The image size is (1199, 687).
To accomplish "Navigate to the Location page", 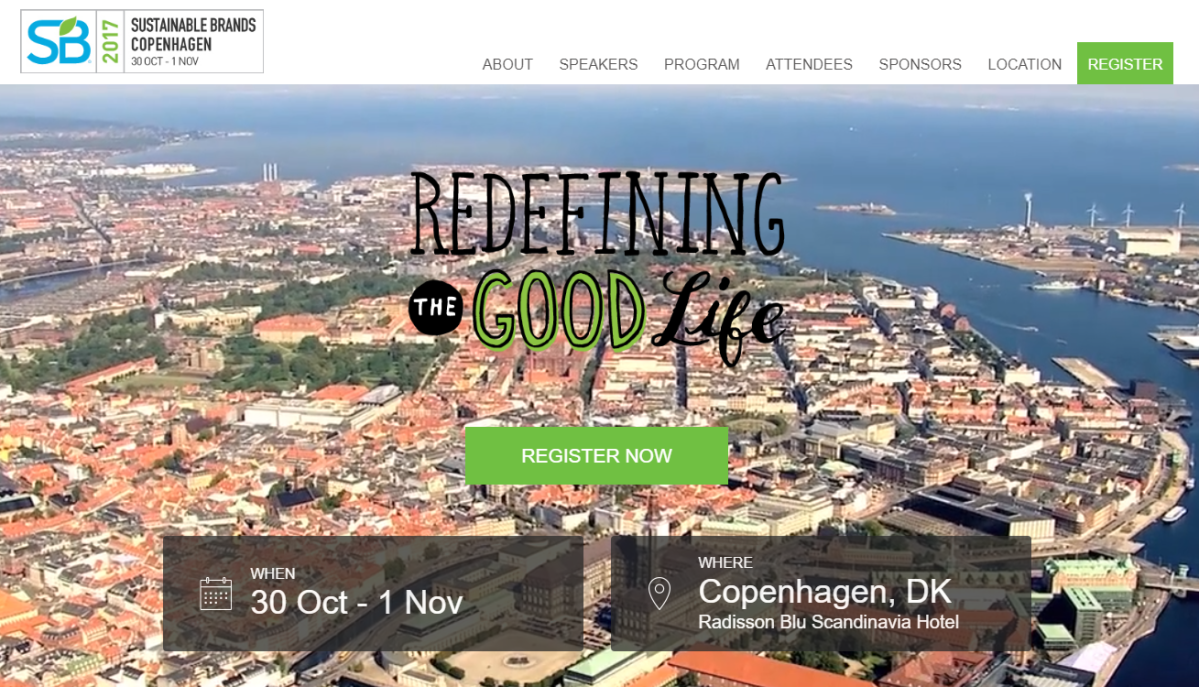I will click(x=1025, y=64).
